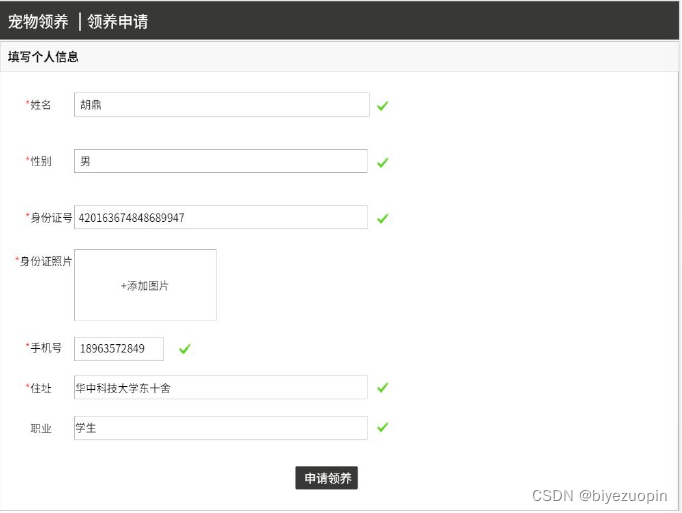Click the 姓名 field label
The width and height of the screenshot is (682, 513).
coord(40,105)
